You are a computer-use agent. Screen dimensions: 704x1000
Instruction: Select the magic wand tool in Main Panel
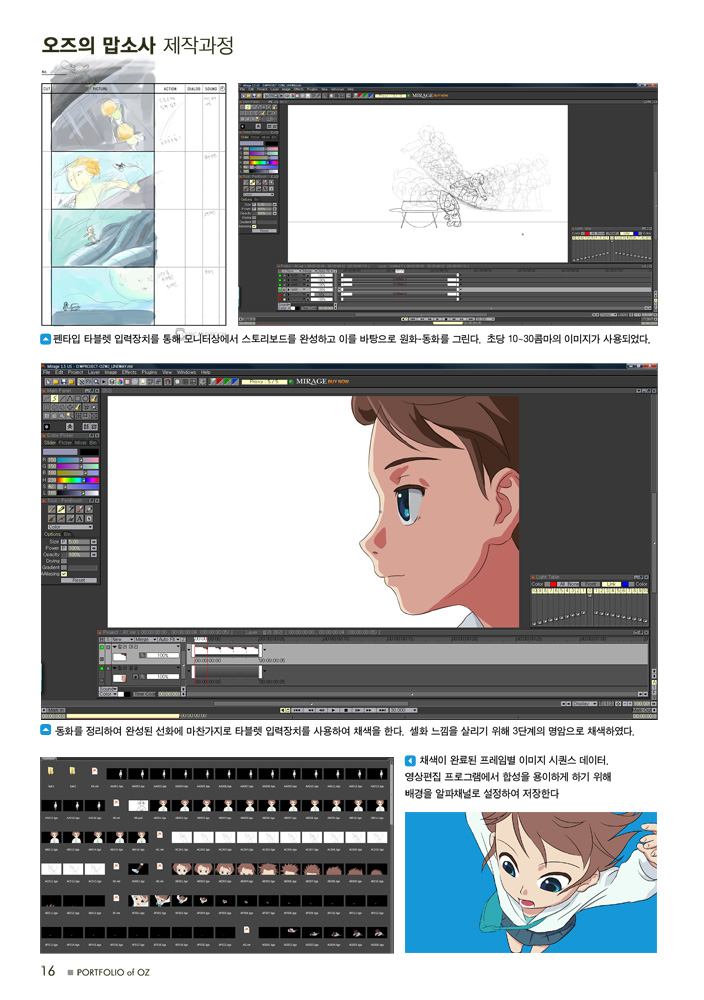(69, 416)
